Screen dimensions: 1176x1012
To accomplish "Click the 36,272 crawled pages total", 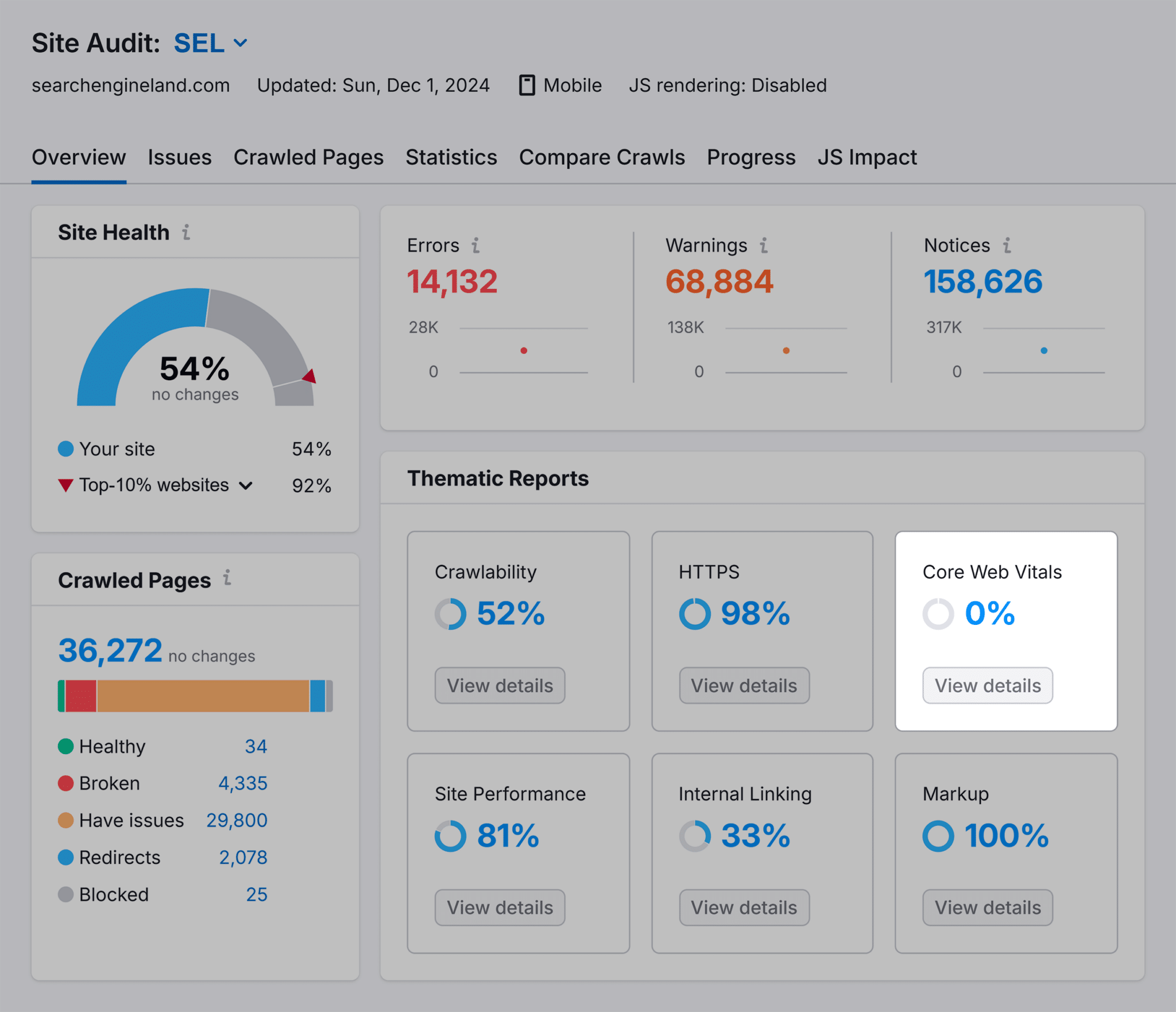I will [x=110, y=651].
